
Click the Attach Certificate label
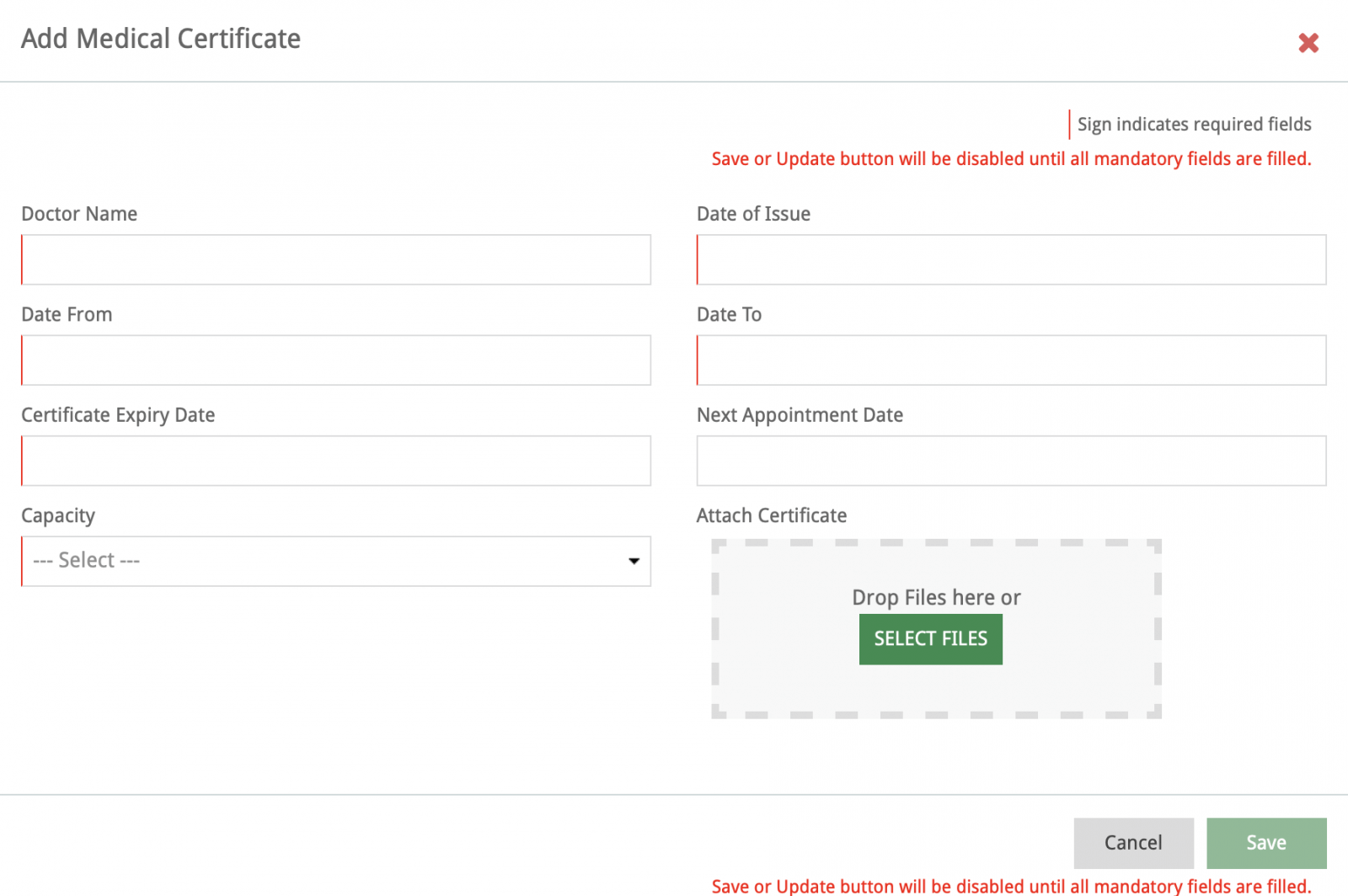[771, 515]
